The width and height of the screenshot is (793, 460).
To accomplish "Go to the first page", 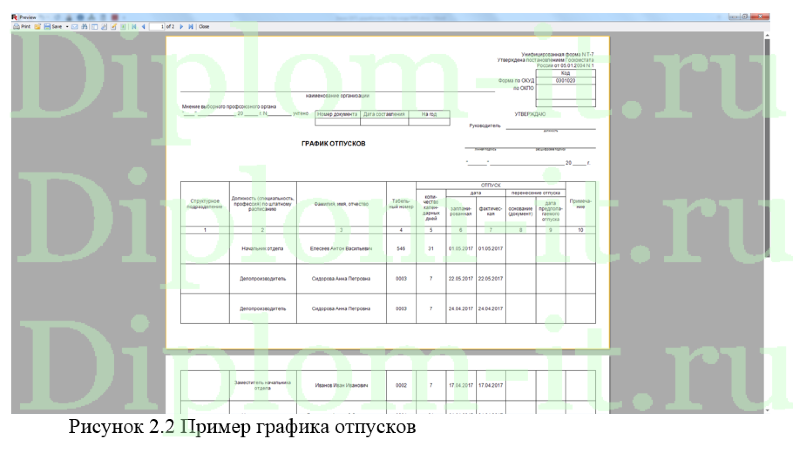I will [x=134, y=26].
